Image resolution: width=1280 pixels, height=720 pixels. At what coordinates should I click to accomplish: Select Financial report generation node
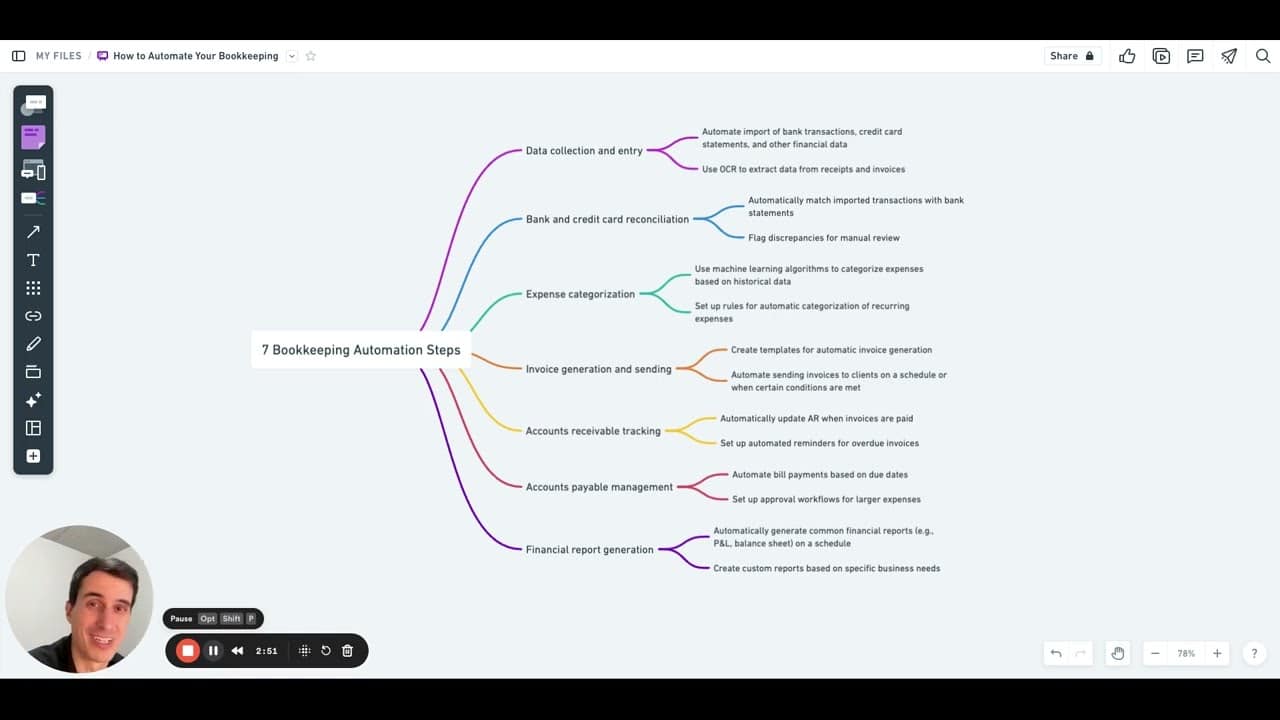coord(589,549)
